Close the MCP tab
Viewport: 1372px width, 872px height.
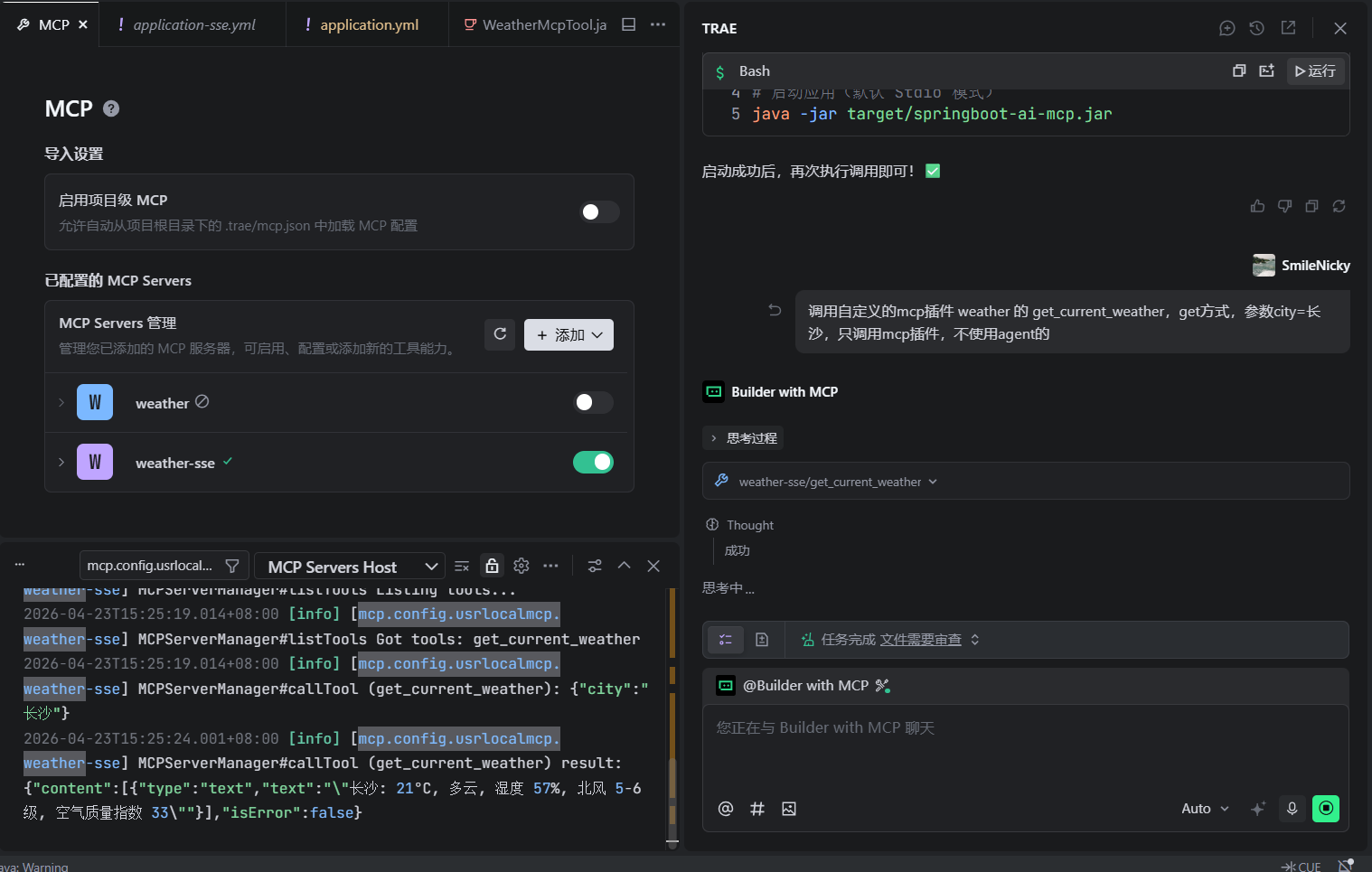pyautogui.click(x=83, y=24)
